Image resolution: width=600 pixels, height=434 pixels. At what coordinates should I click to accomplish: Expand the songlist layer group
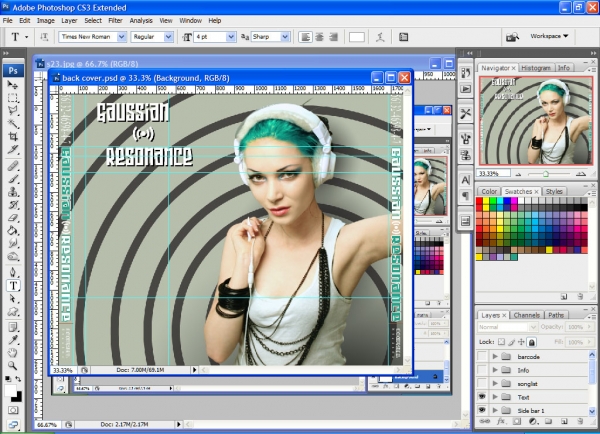pos(495,383)
